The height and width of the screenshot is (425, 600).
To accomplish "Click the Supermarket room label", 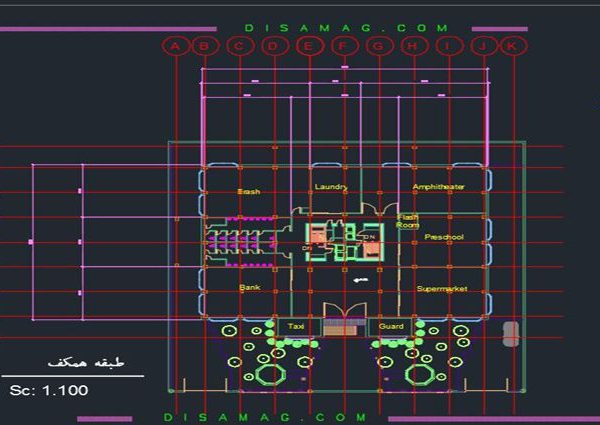I will coord(441,289).
